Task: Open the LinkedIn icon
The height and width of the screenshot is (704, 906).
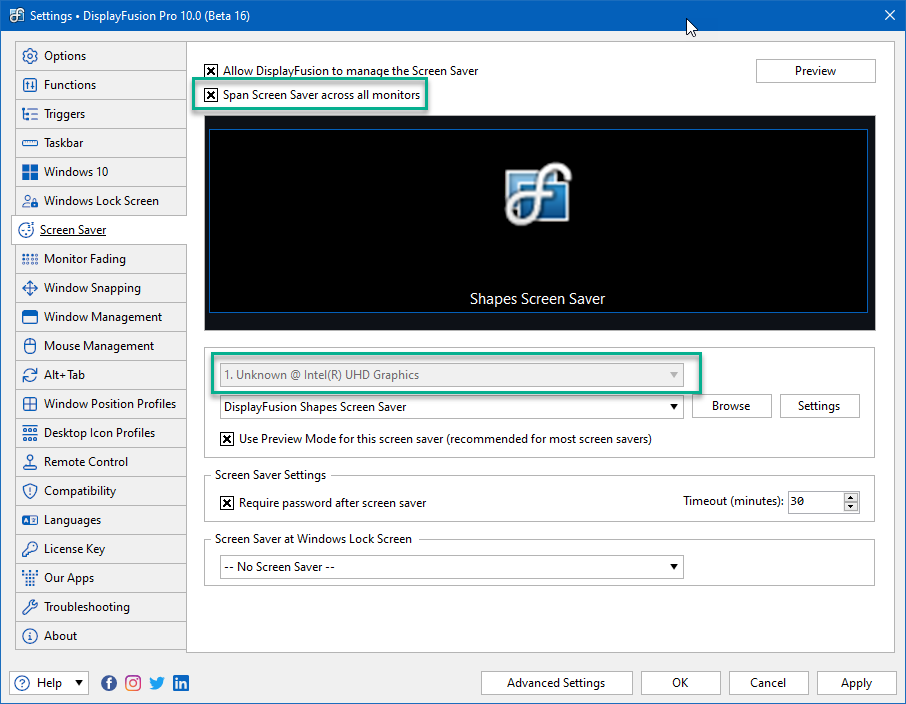Action: coord(181,683)
